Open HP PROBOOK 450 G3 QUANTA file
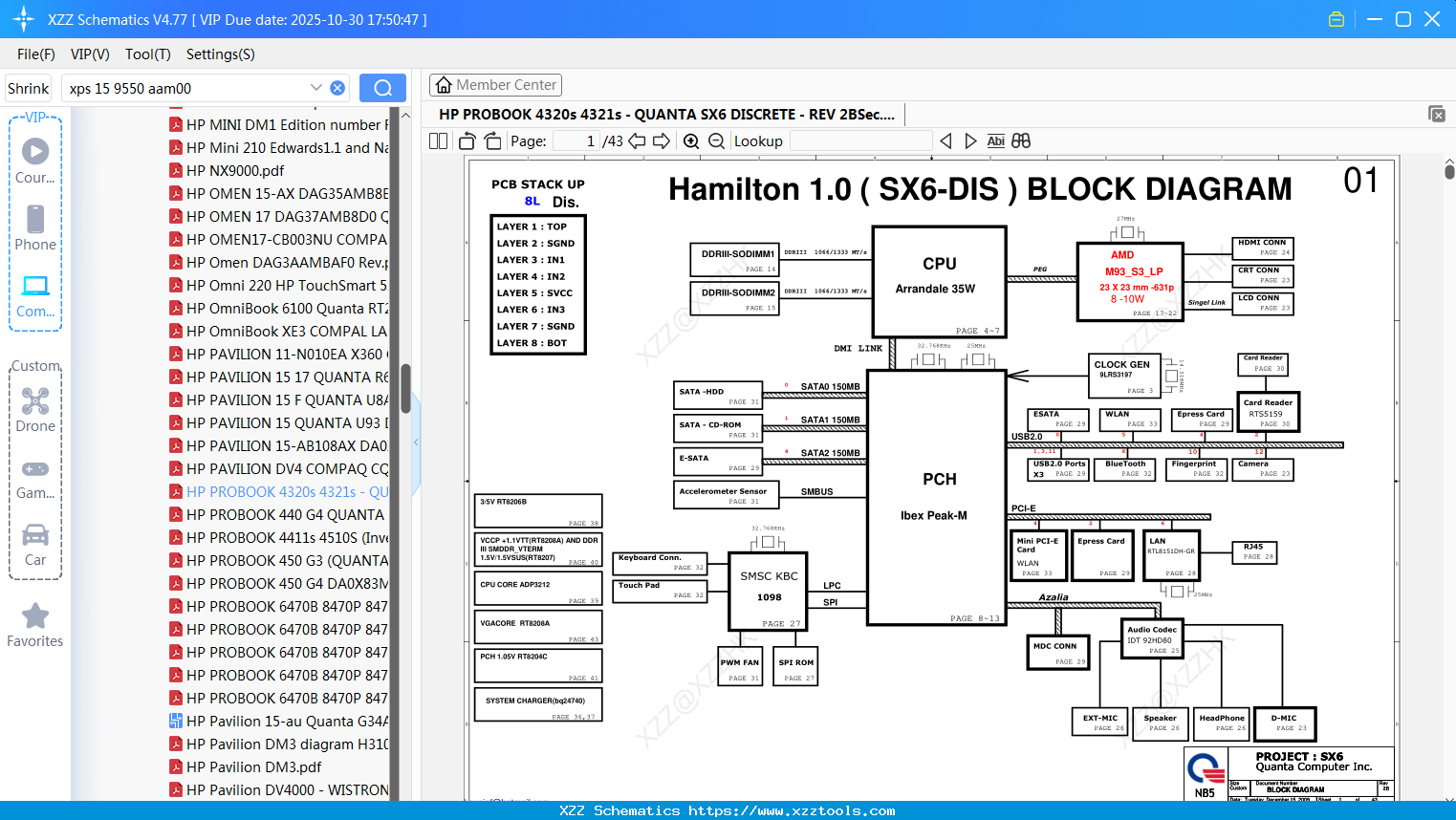 point(278,560)
